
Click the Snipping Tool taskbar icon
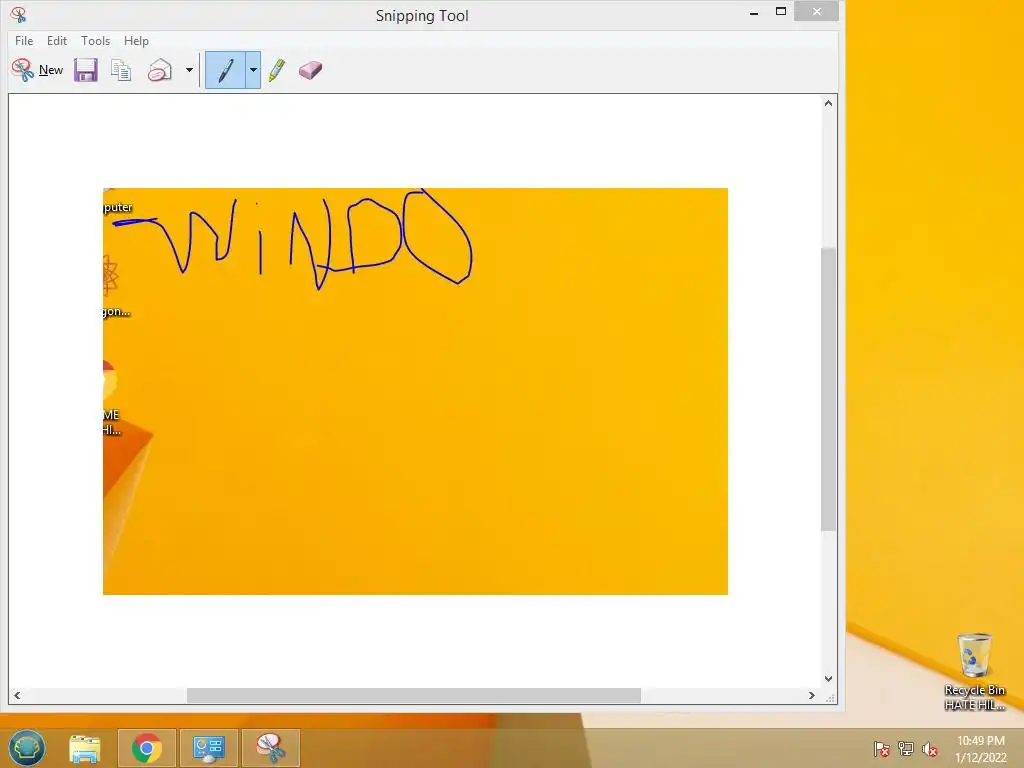pos(270,748)
